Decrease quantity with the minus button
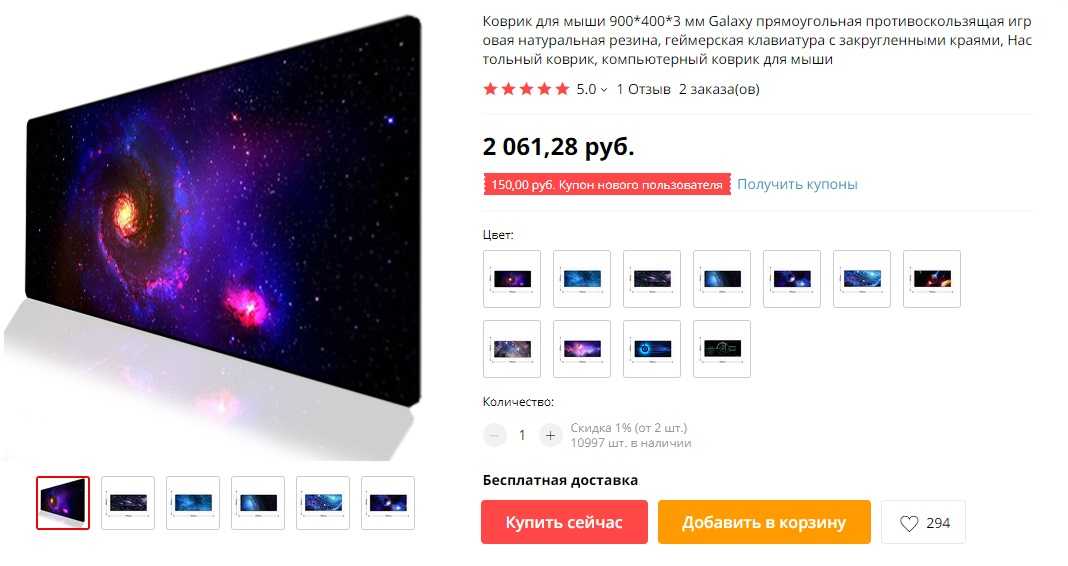Screen dimensions: 1068x566 [x=494, y=435]
